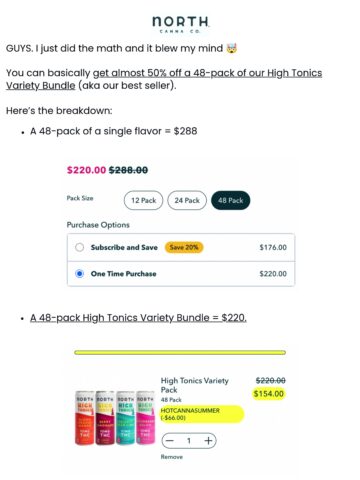360x480 pixels.
Task: Click the North Canna Co. logo
Action: click(180, 24)
